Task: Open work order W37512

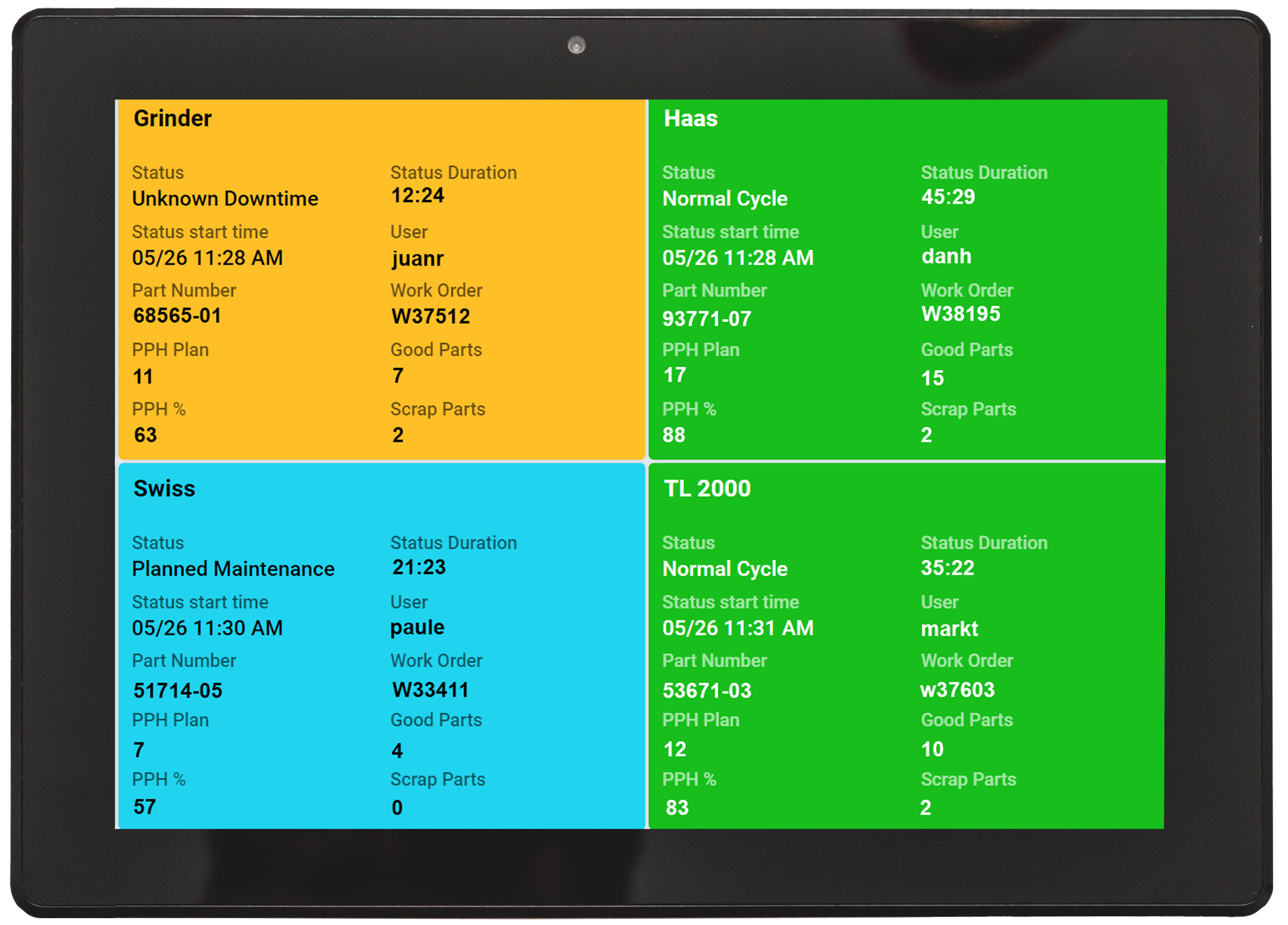Action: [430, 316]
